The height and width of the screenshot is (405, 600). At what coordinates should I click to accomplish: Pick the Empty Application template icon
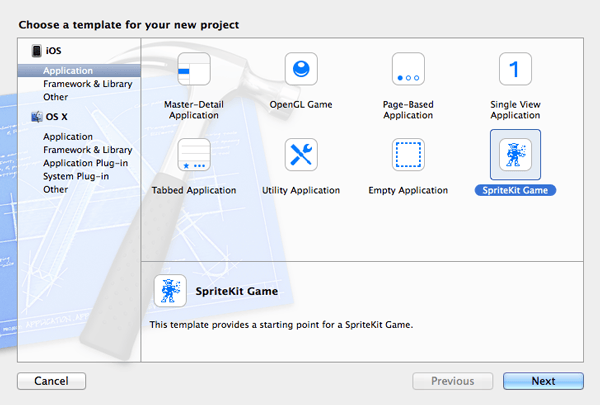pyautogui.click(x=408, y=155)
